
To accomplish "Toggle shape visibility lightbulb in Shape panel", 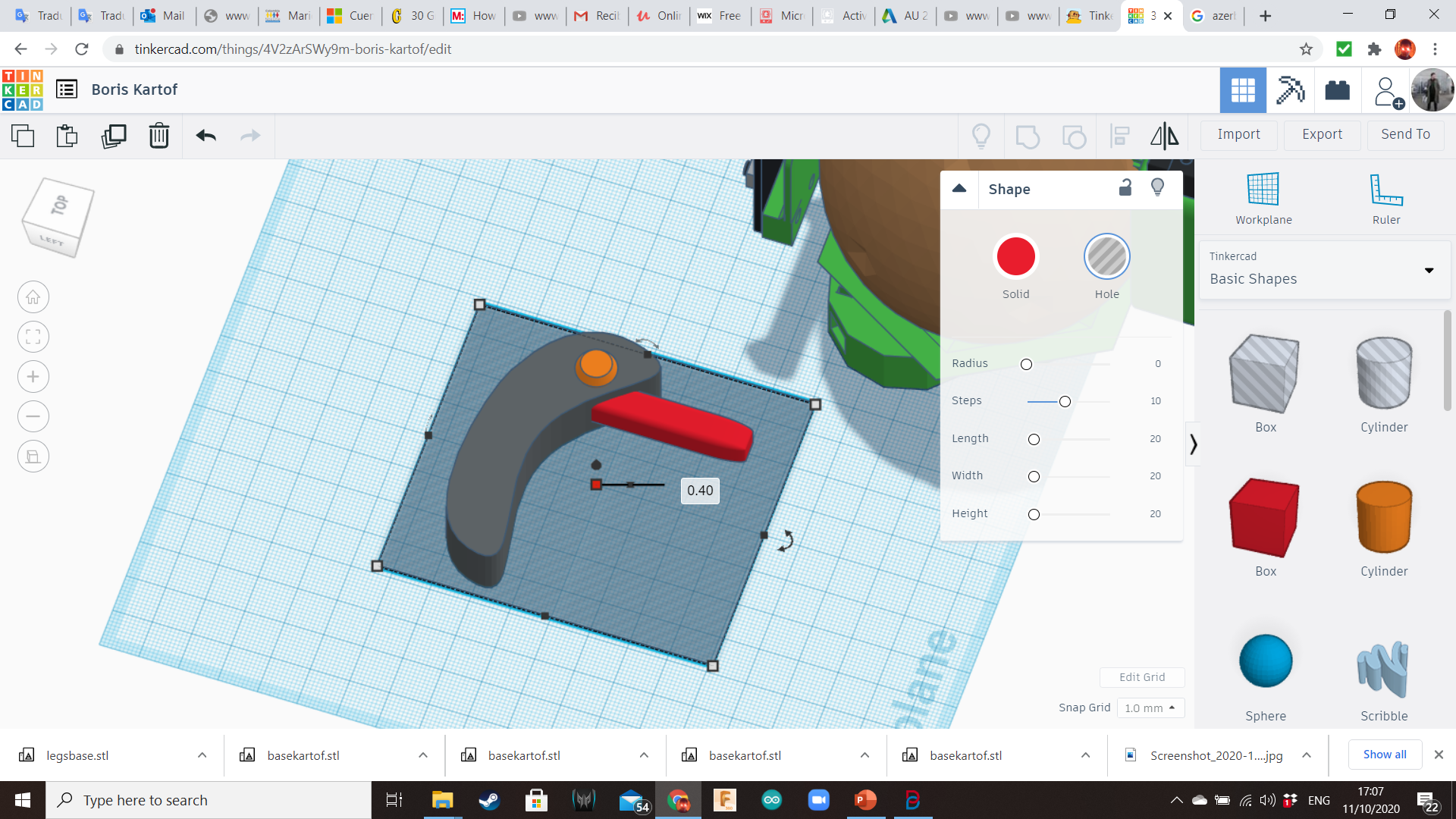I will (x=1157, y=187).
